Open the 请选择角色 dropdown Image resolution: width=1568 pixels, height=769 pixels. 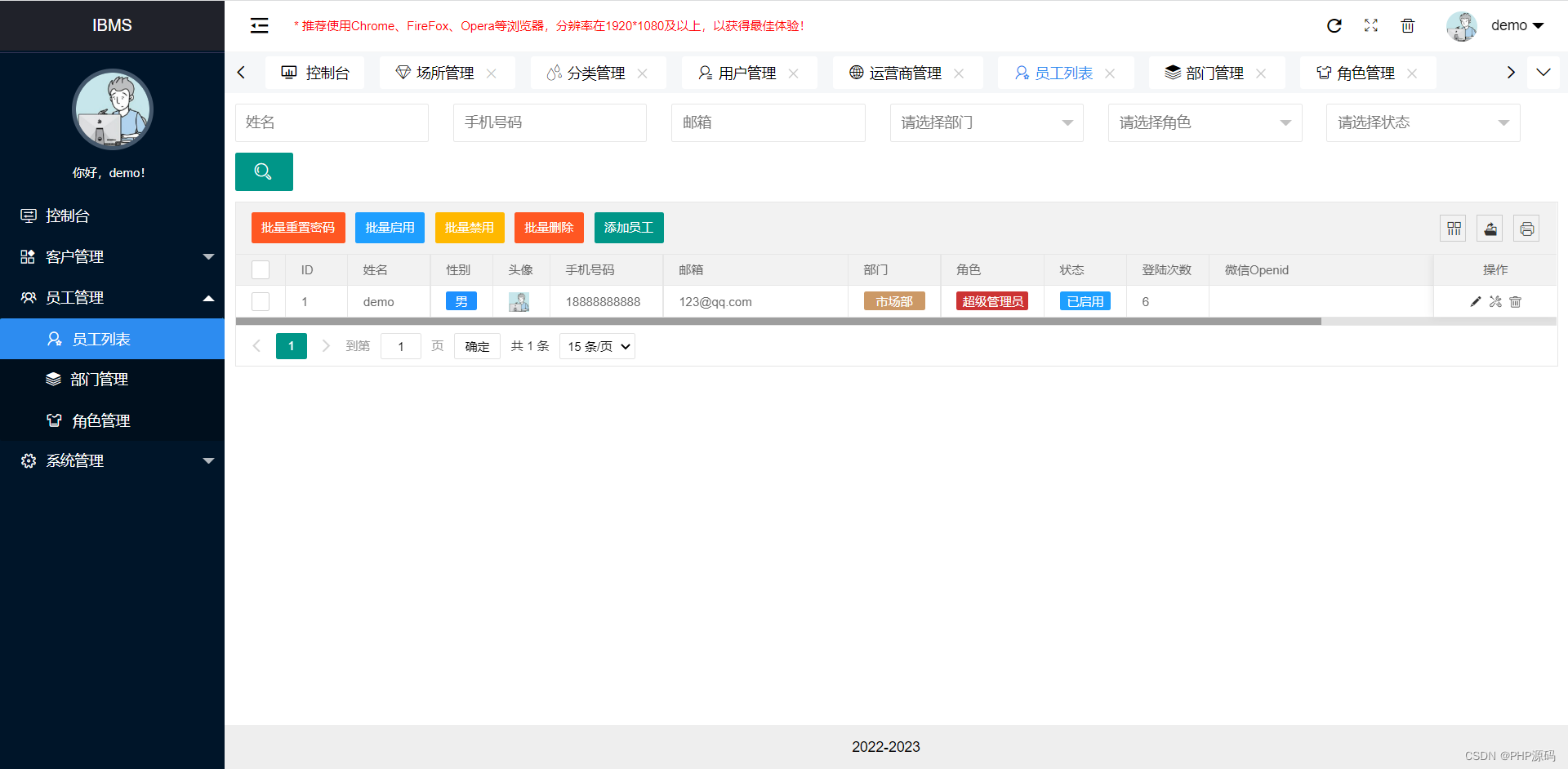pyautogui.click(x=1205, y=122)
